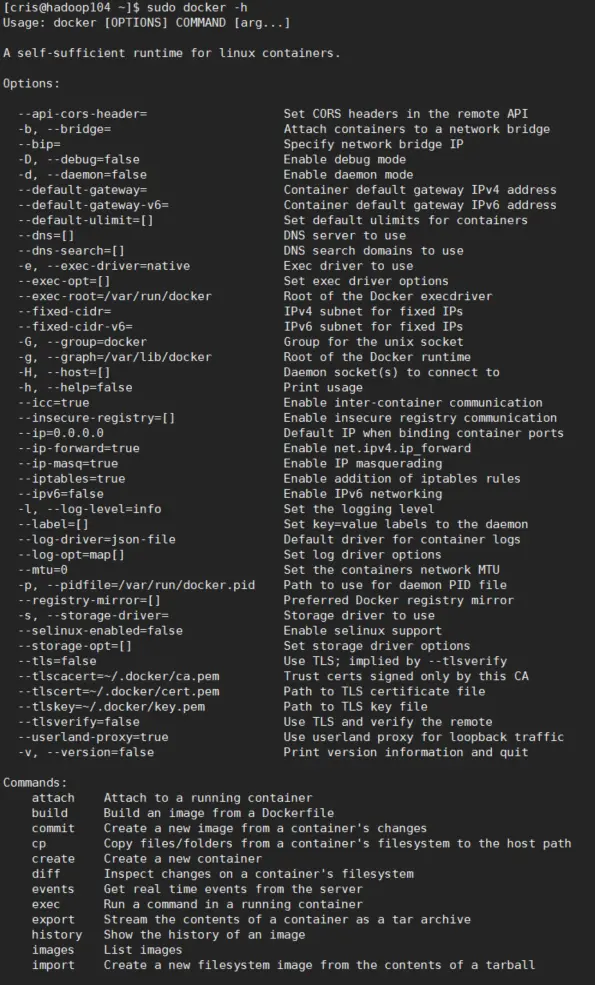This screenshot has width=595, height=985.
Task: Click the '--userland-proxy=true' option text
Action: (x=93, y=737)
